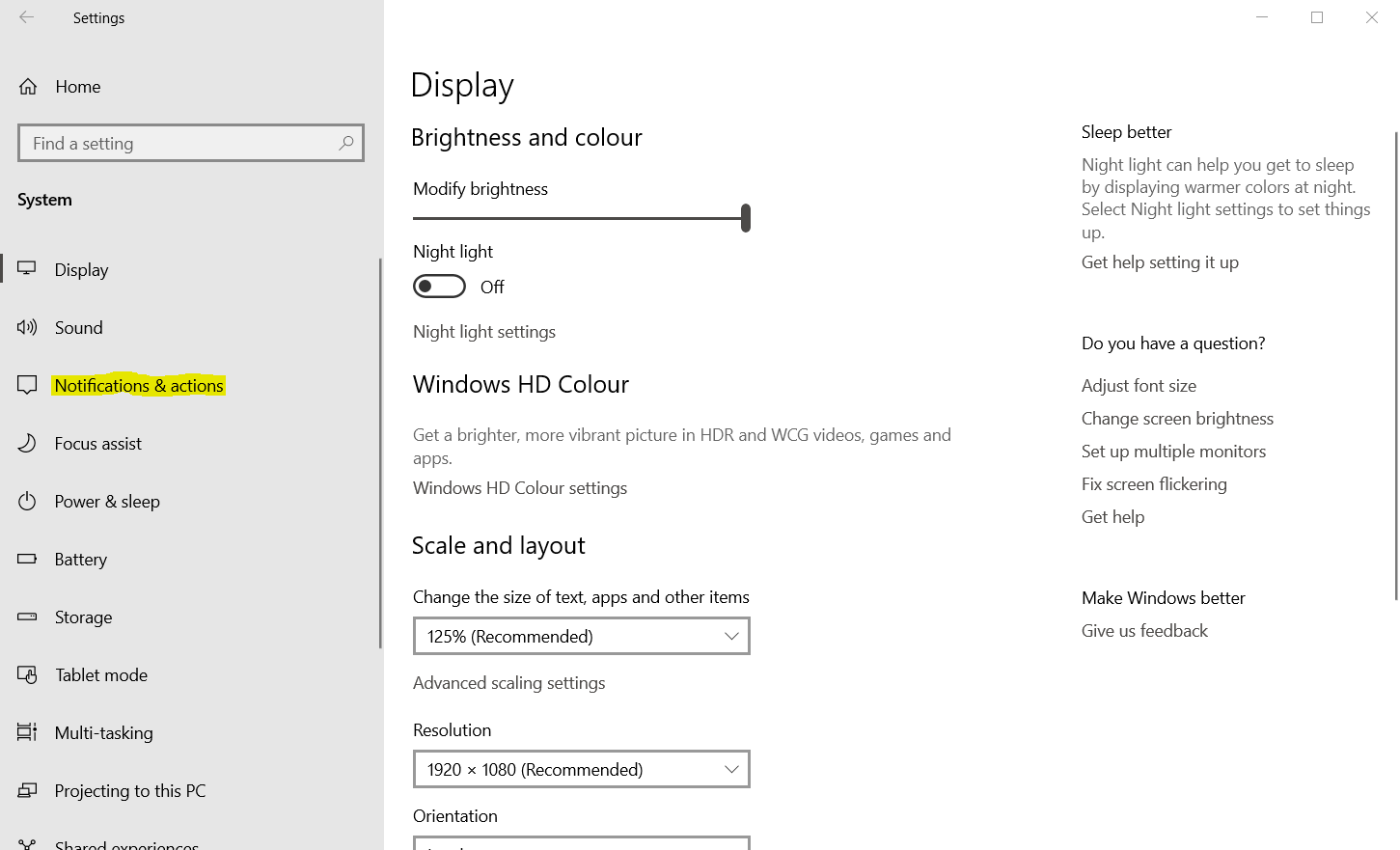The image size is (1400, 850).
Task: Minimize the Settings window
Action: [1262, 17]
